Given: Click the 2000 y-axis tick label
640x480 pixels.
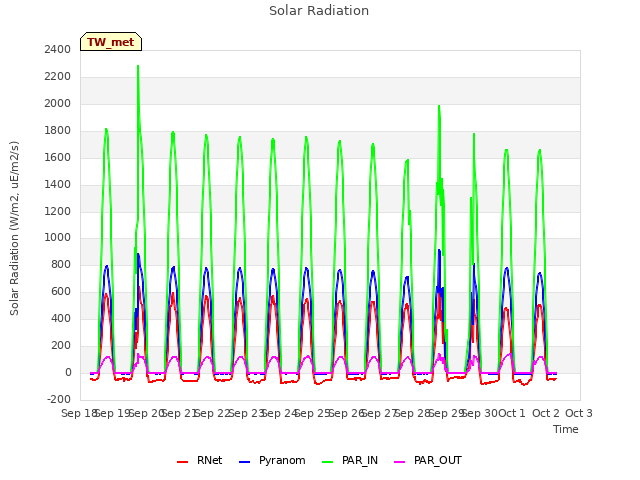Looking at the screenshot, I should tap(58, 103).
